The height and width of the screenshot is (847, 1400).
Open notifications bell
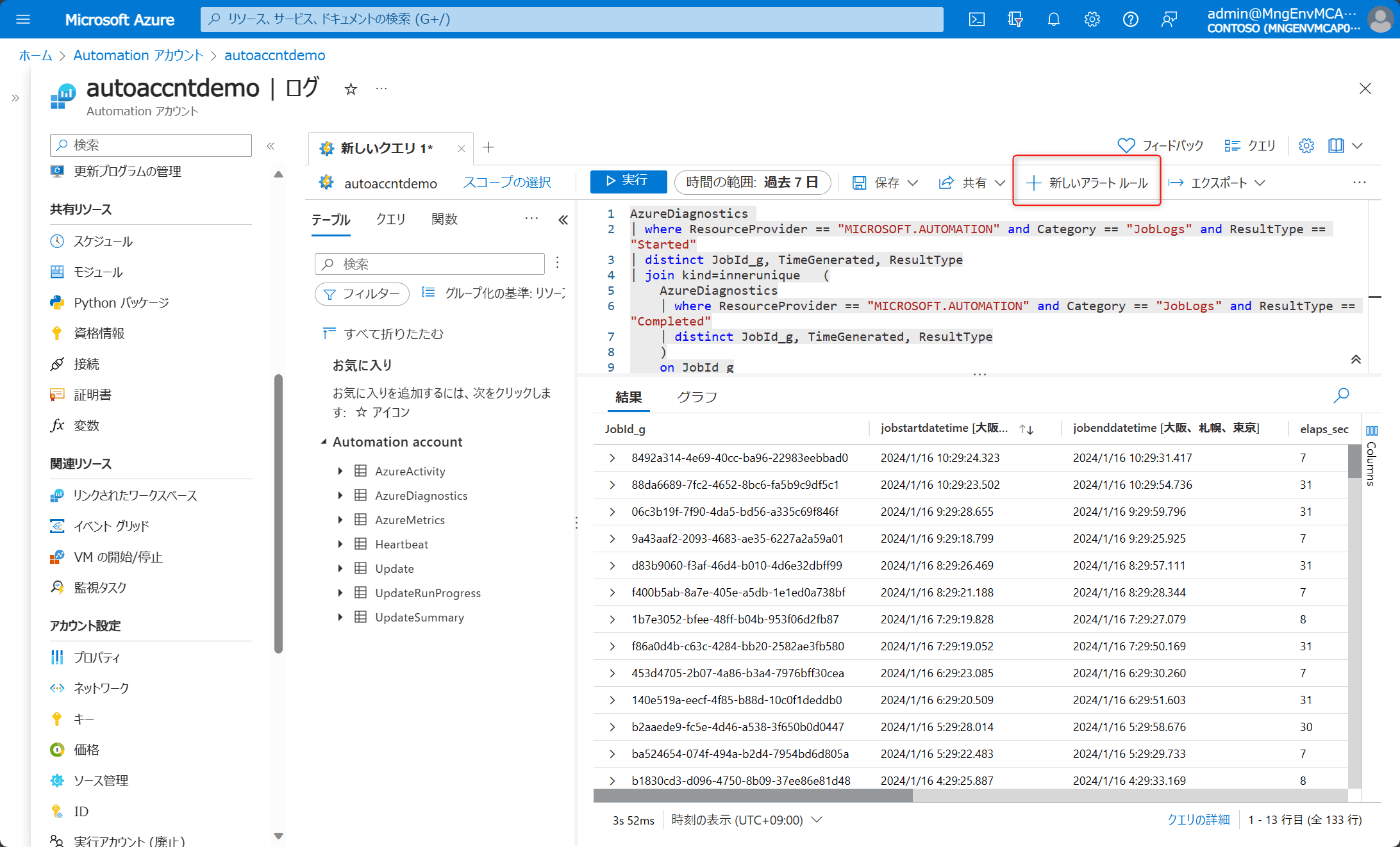tap(1054, 19)
